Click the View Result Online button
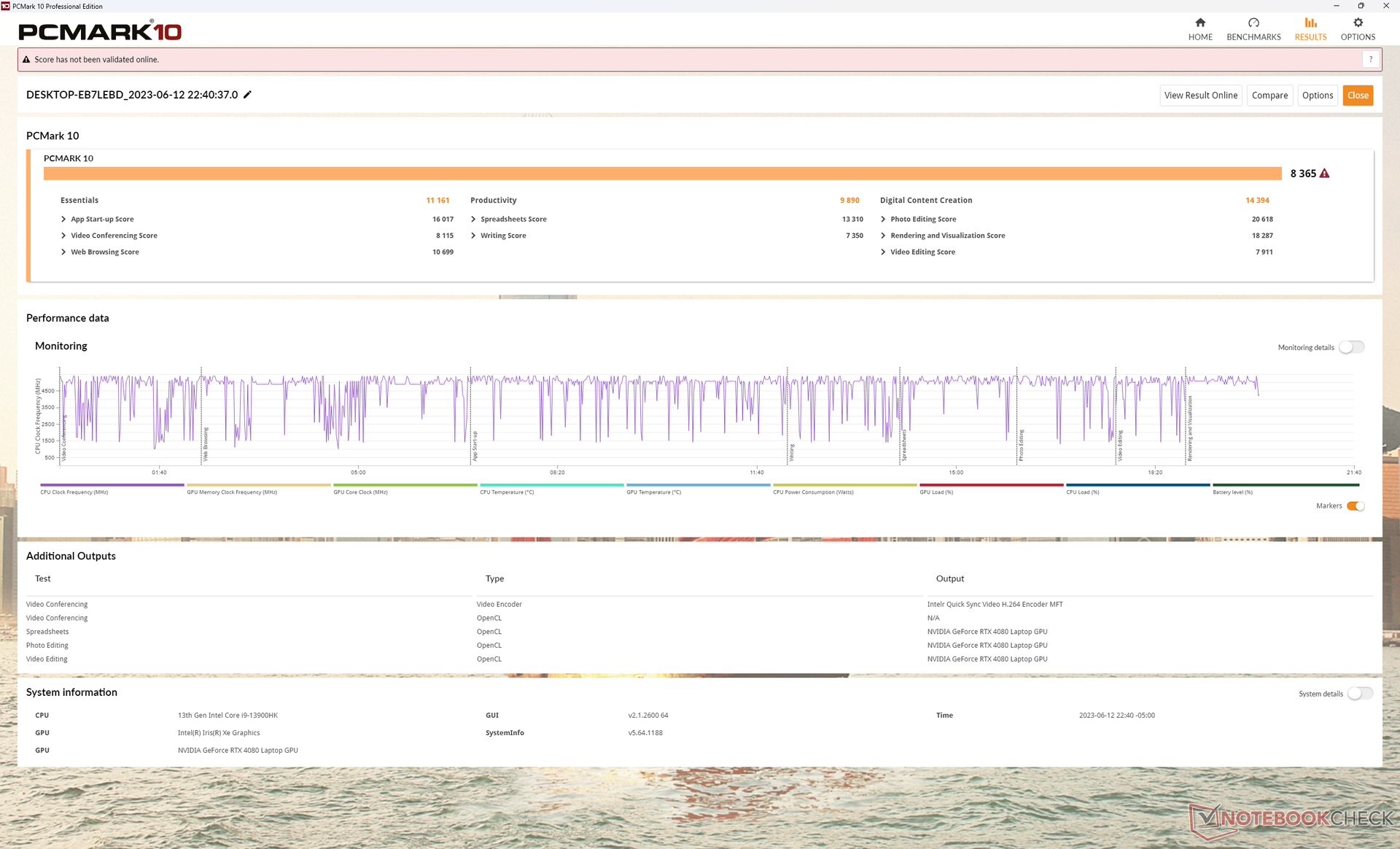Viewport: 1400px width, 849px height. (1200, 96)
